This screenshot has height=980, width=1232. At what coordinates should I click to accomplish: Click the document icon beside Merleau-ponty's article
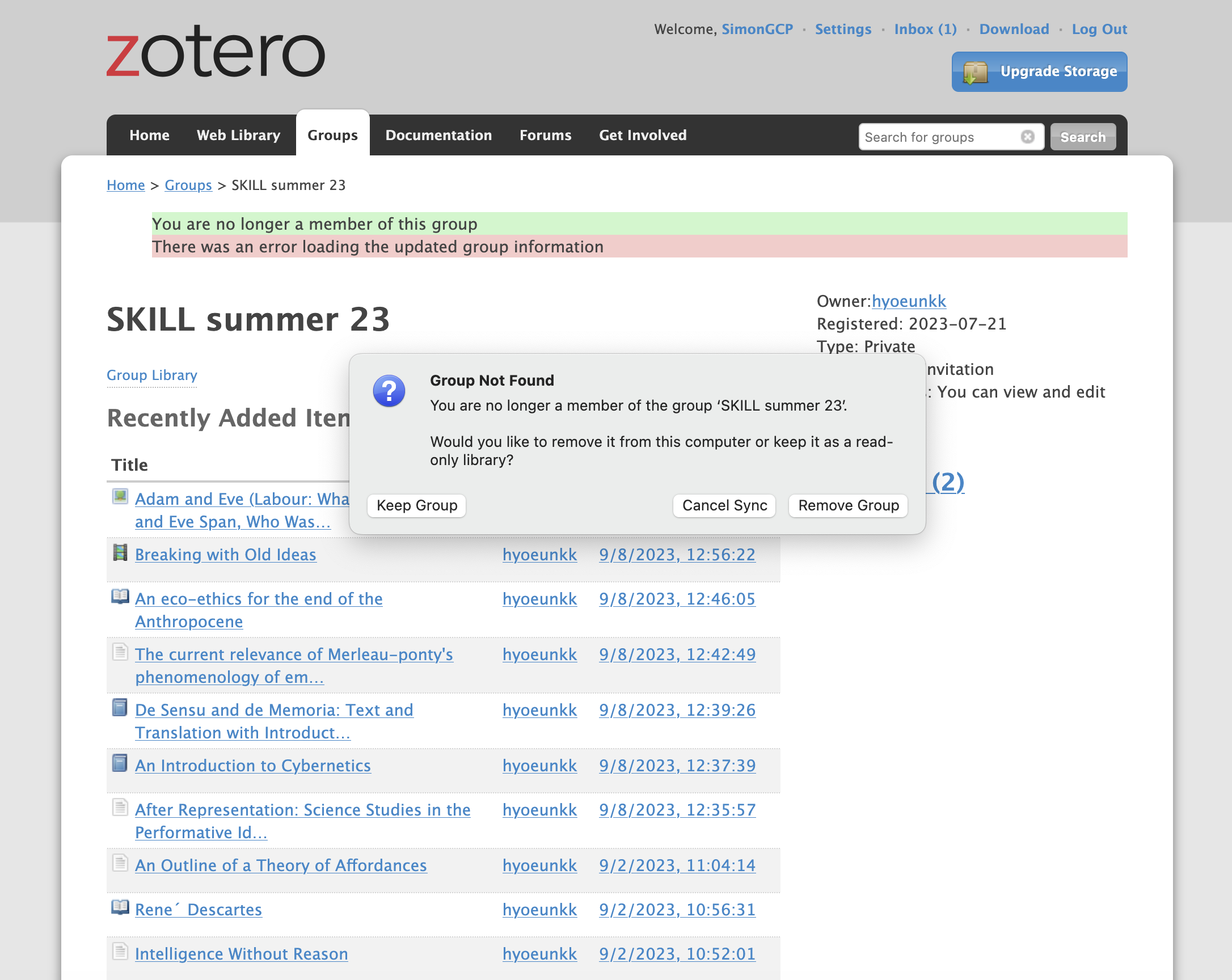click(x=120, y=652)
